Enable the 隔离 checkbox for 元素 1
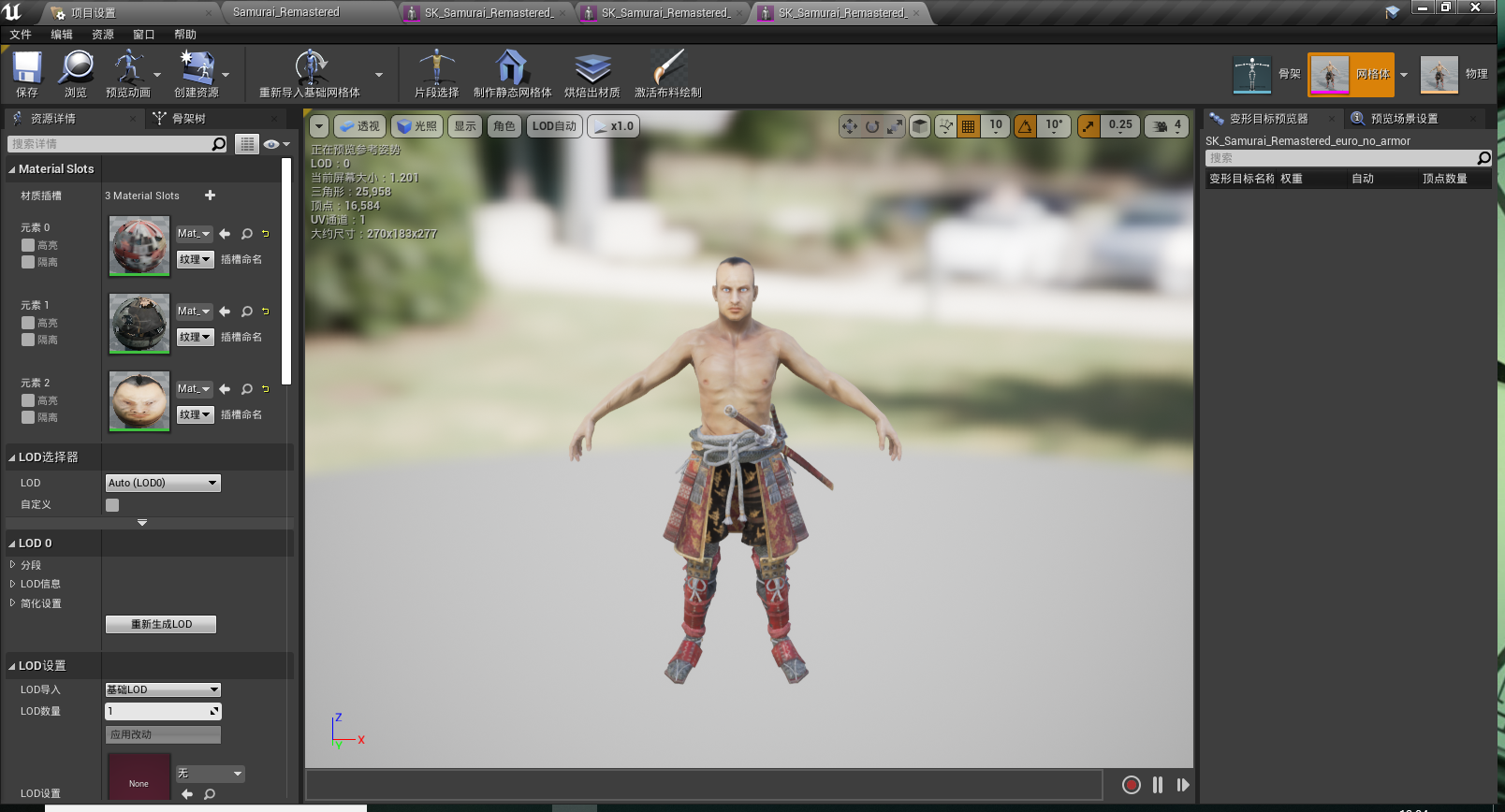Image resolution: width=1505 pixels, height=812 pixels. pyautogui.click(x=28, y=340)
